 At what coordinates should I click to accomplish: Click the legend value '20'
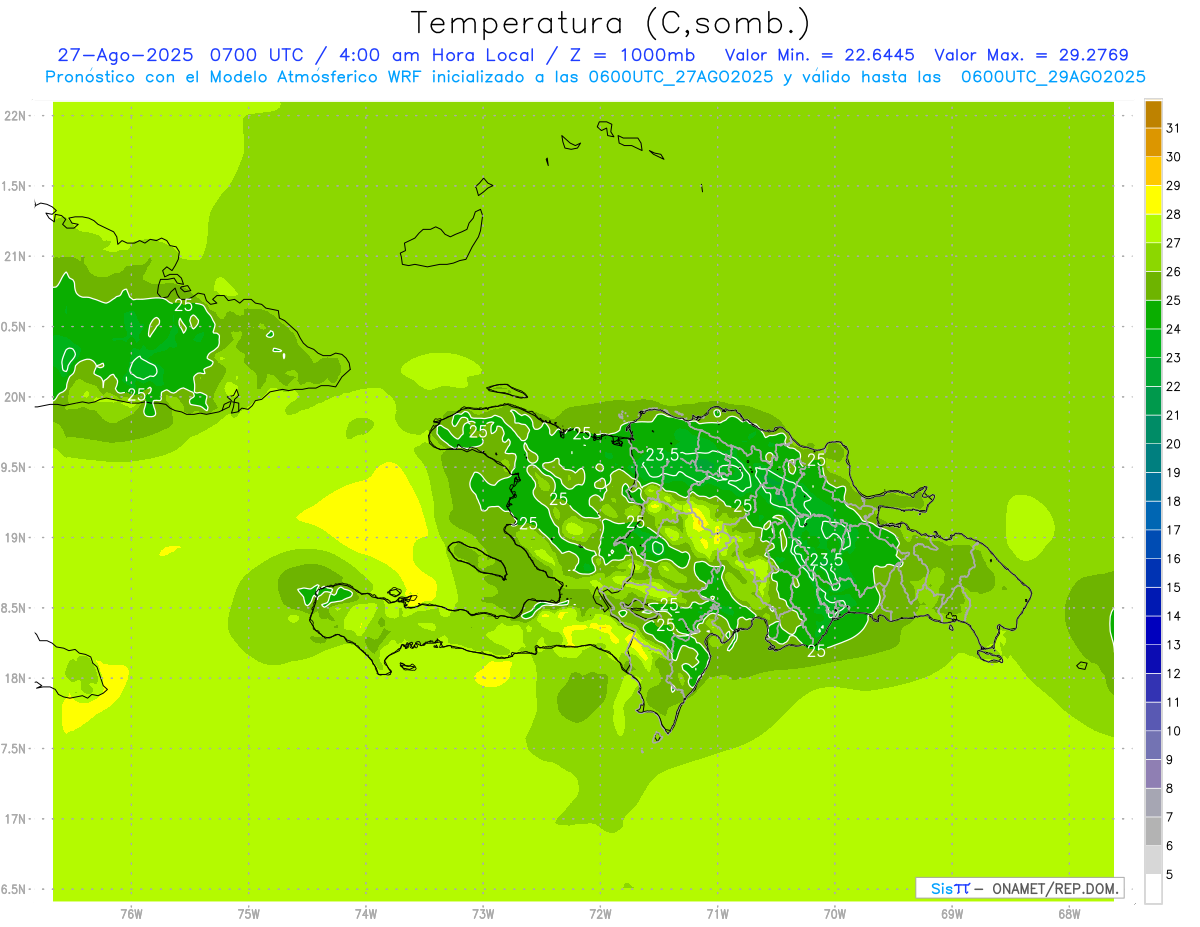(x=1174, y=444)
